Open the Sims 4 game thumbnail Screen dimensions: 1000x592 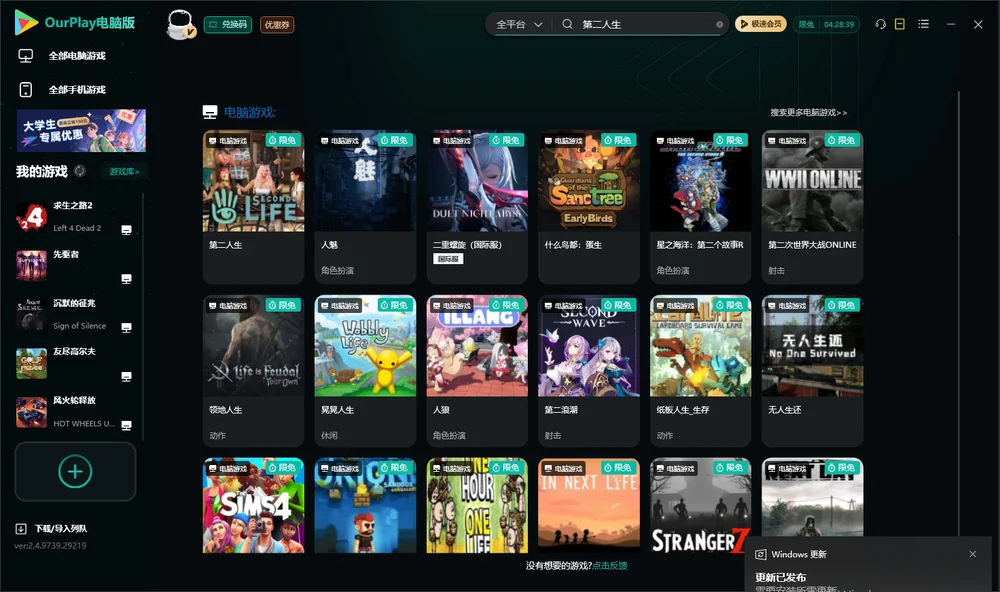click(x=253, y=505)
